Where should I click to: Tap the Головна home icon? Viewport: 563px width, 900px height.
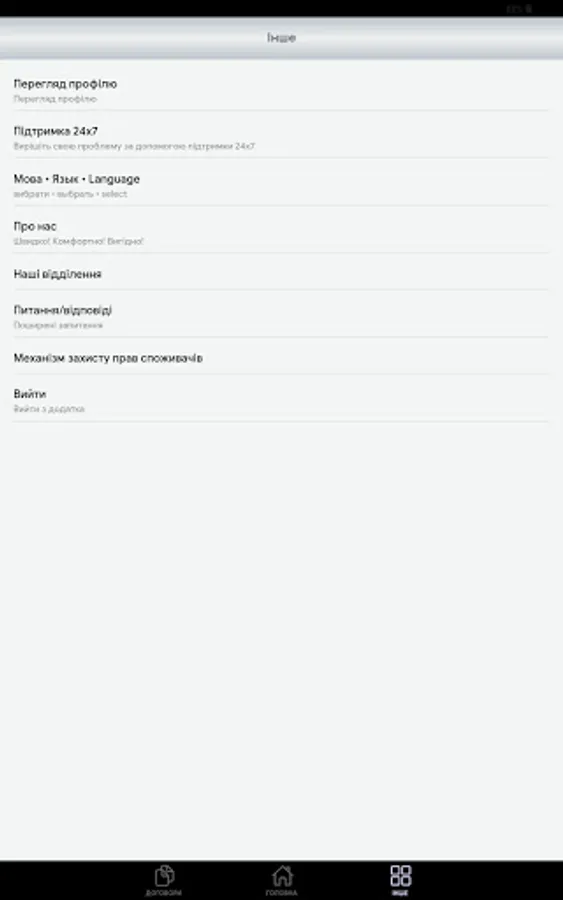click(282, 876)
